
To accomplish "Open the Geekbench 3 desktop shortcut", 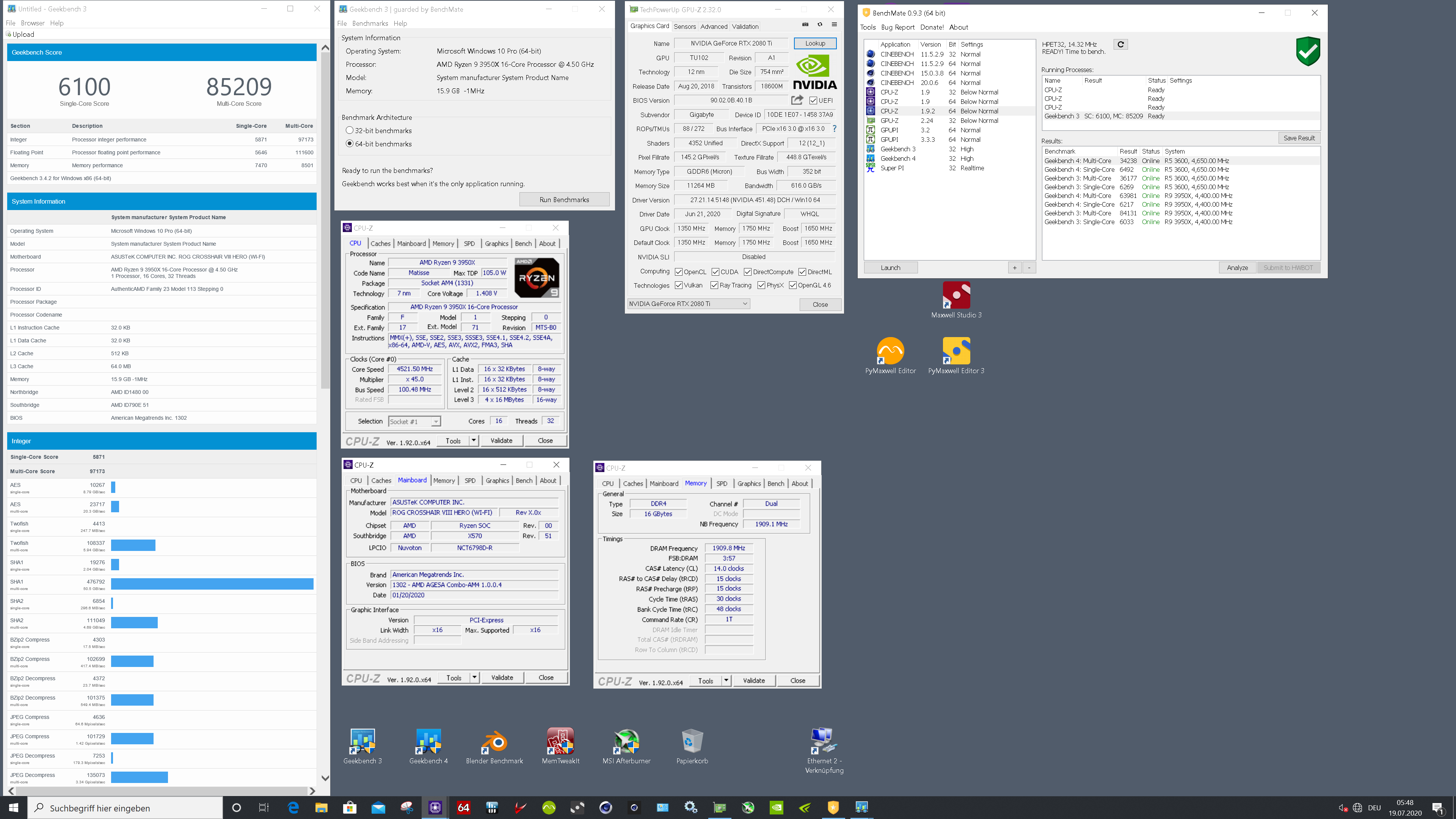I will click(x=362, y=746).
